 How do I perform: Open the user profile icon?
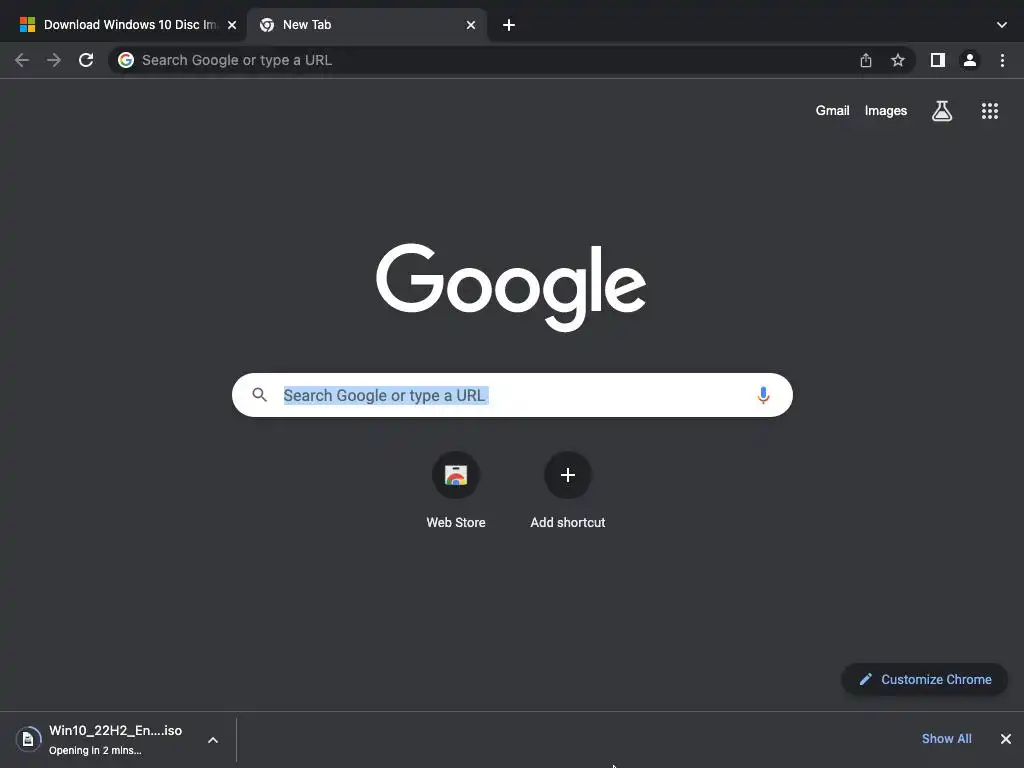pos(970,60)
